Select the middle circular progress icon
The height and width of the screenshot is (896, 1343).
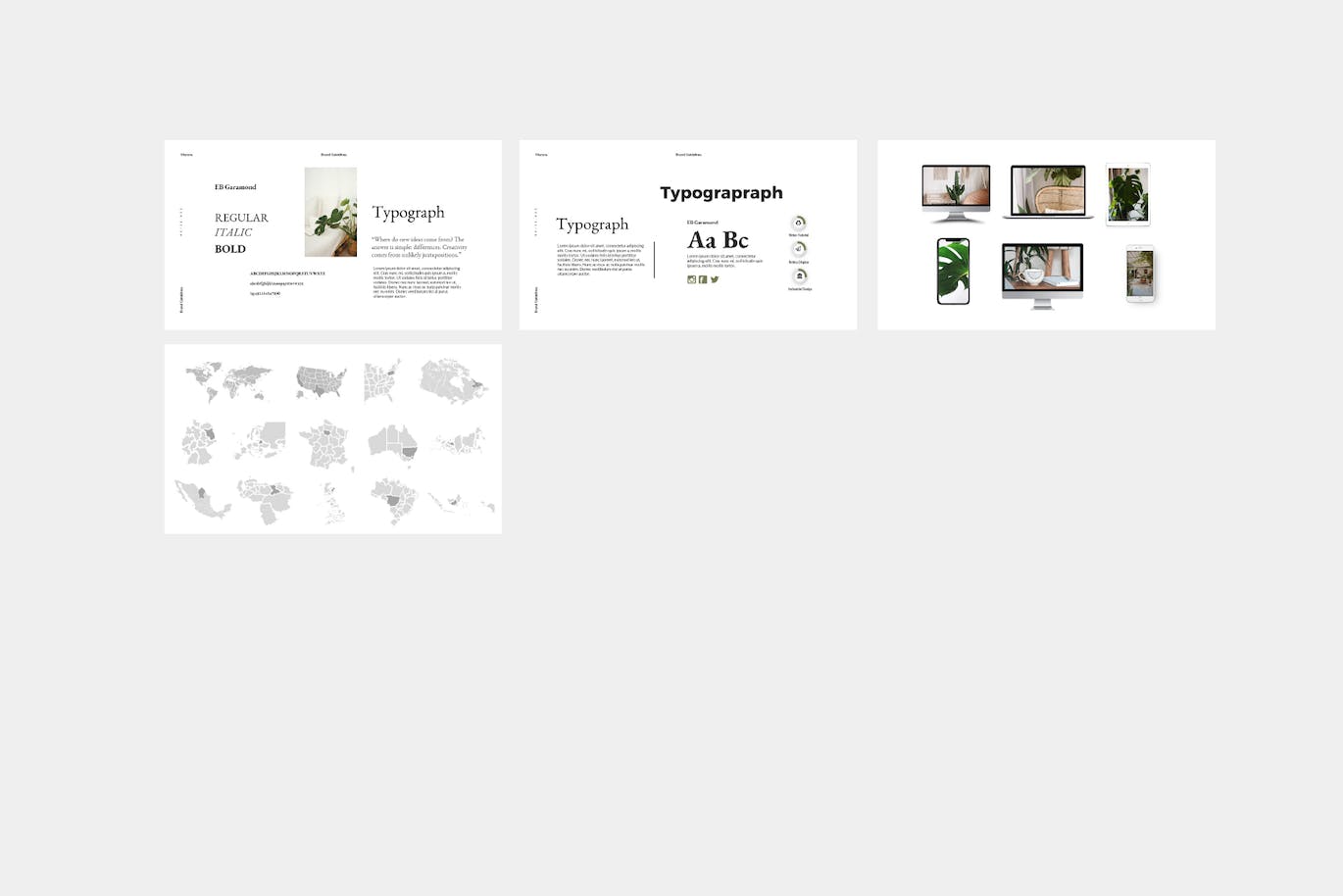tap(799, 249)
